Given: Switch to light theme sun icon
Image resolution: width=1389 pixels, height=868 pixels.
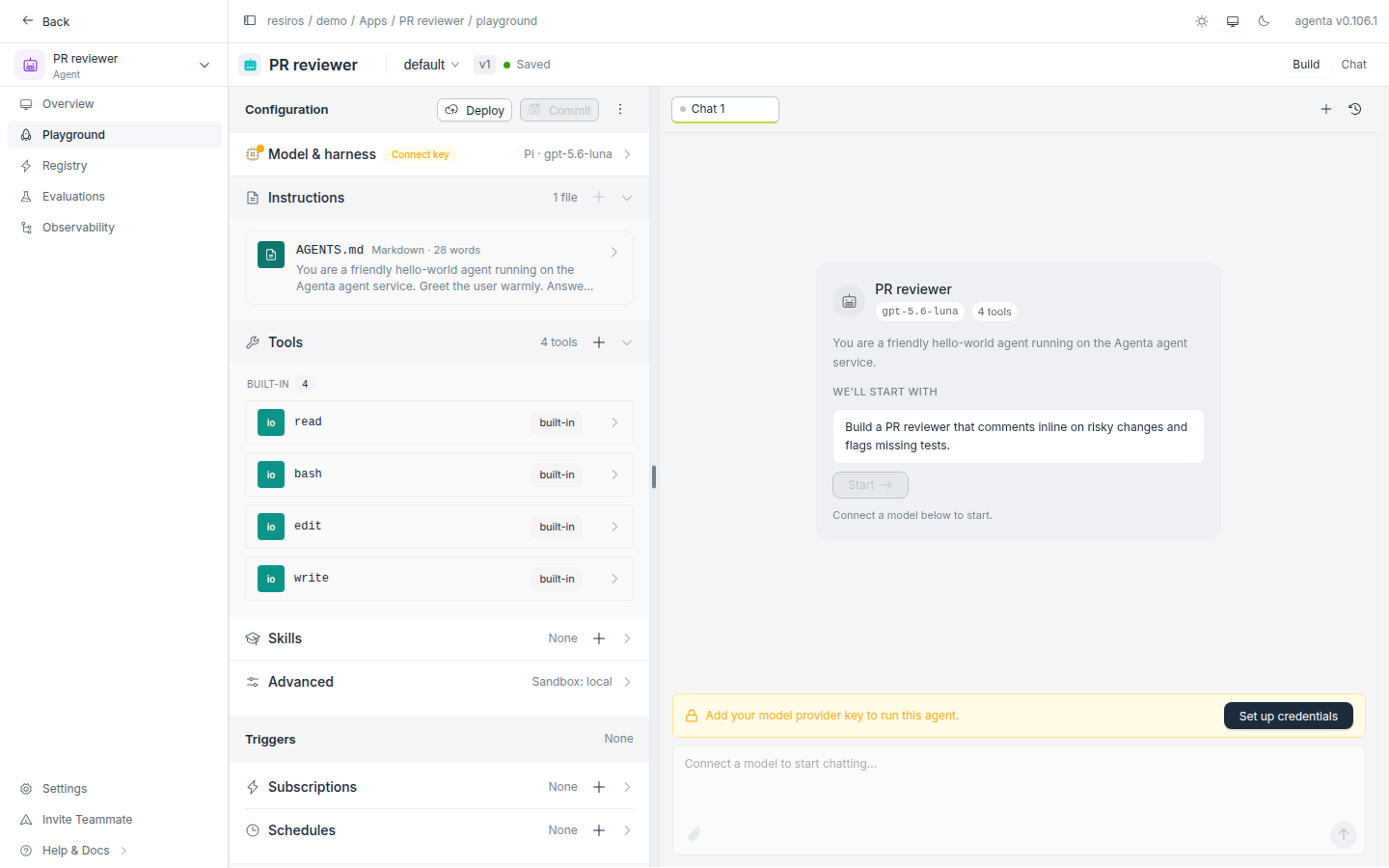Looking at the screenshot, I should pos(1202,21).
